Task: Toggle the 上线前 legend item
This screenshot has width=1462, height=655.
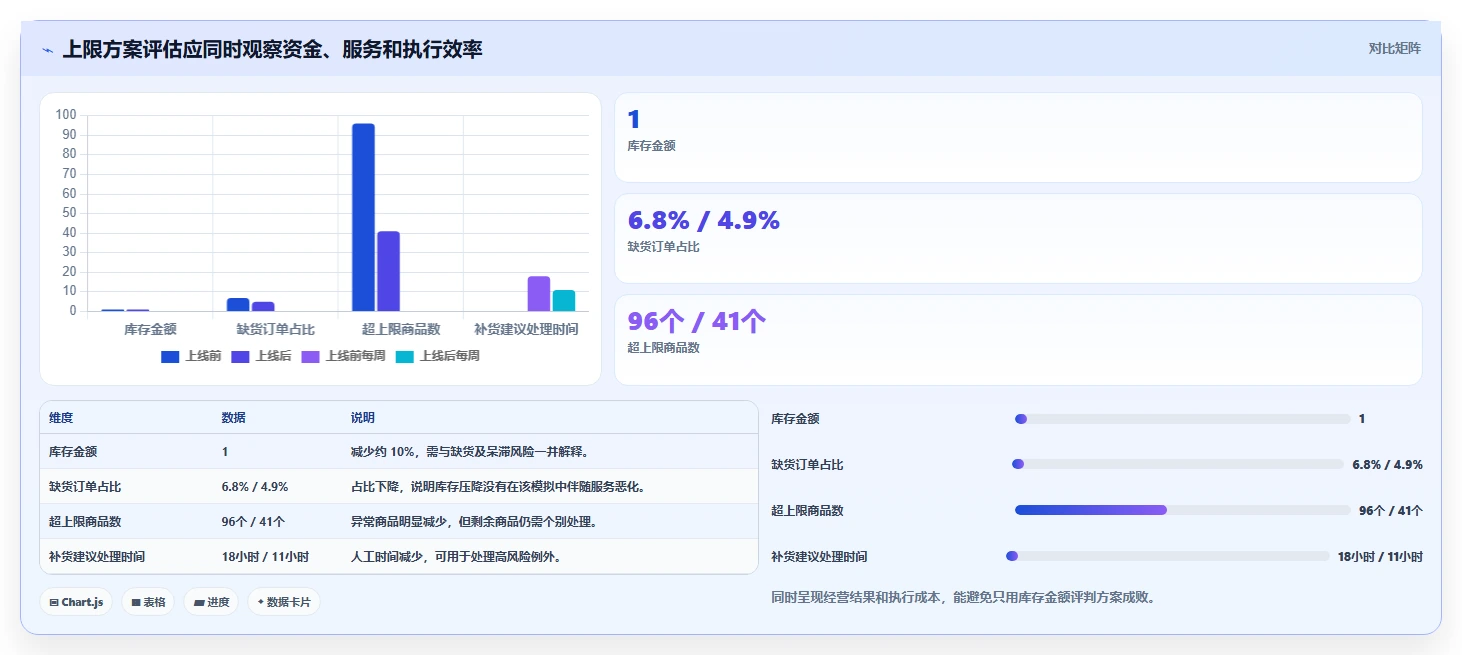Action: coord(191,356)
